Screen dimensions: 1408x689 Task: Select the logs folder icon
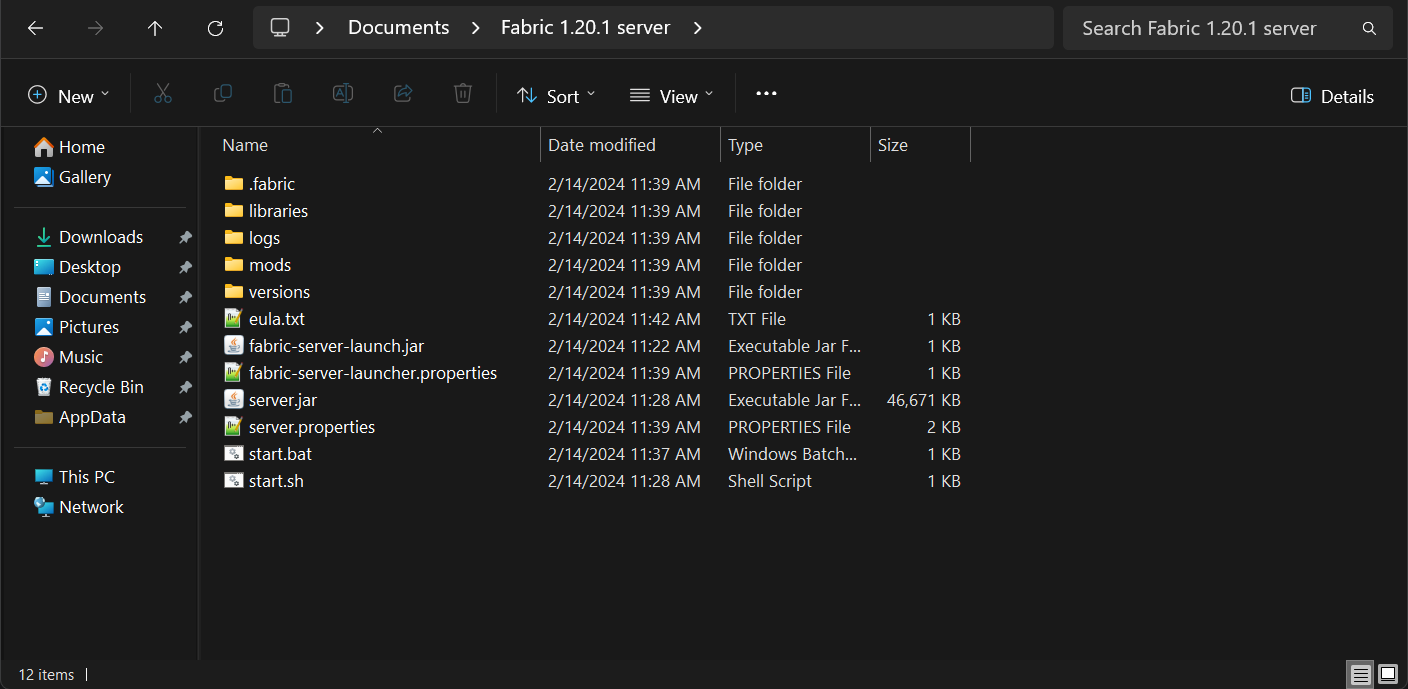(234, 238)
